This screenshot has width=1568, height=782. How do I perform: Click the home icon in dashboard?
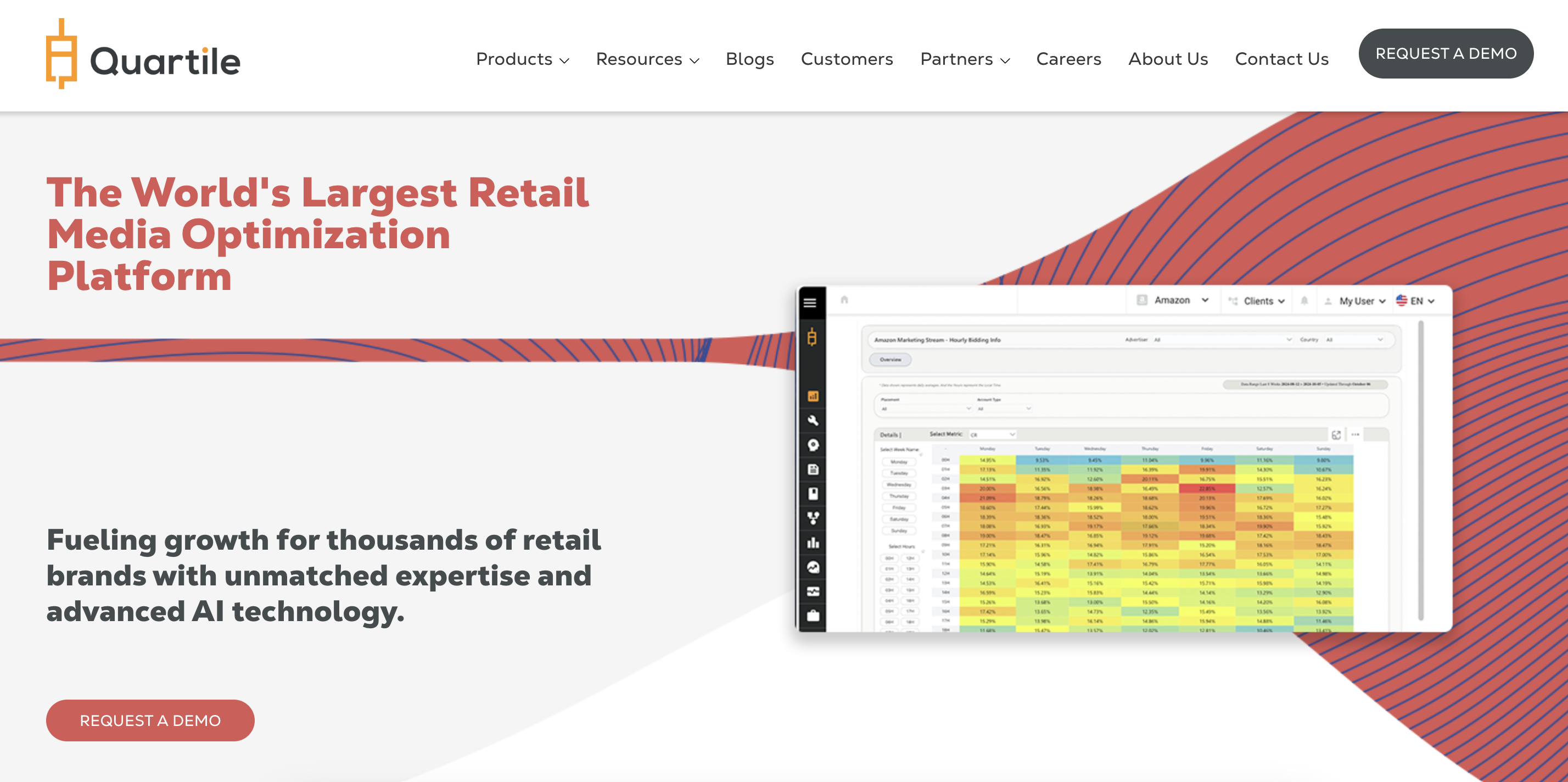coord(844,300)
